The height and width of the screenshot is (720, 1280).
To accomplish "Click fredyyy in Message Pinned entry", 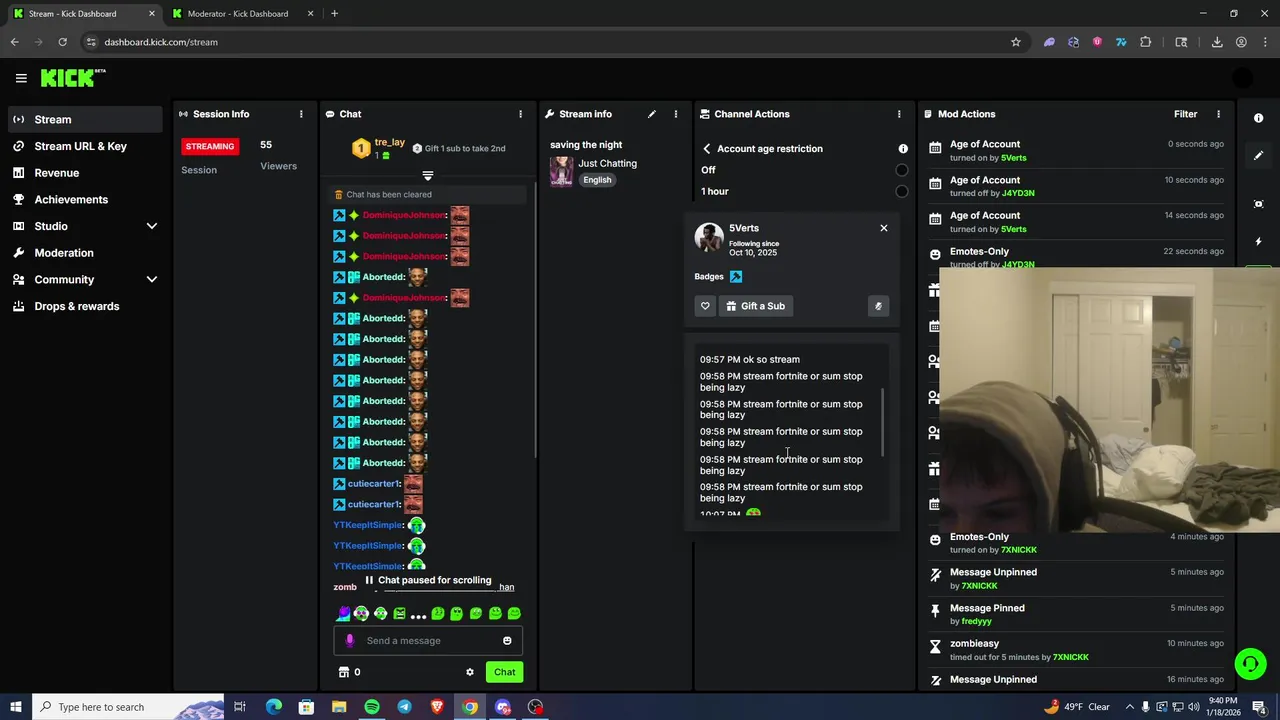I will [x=976, y=621].
